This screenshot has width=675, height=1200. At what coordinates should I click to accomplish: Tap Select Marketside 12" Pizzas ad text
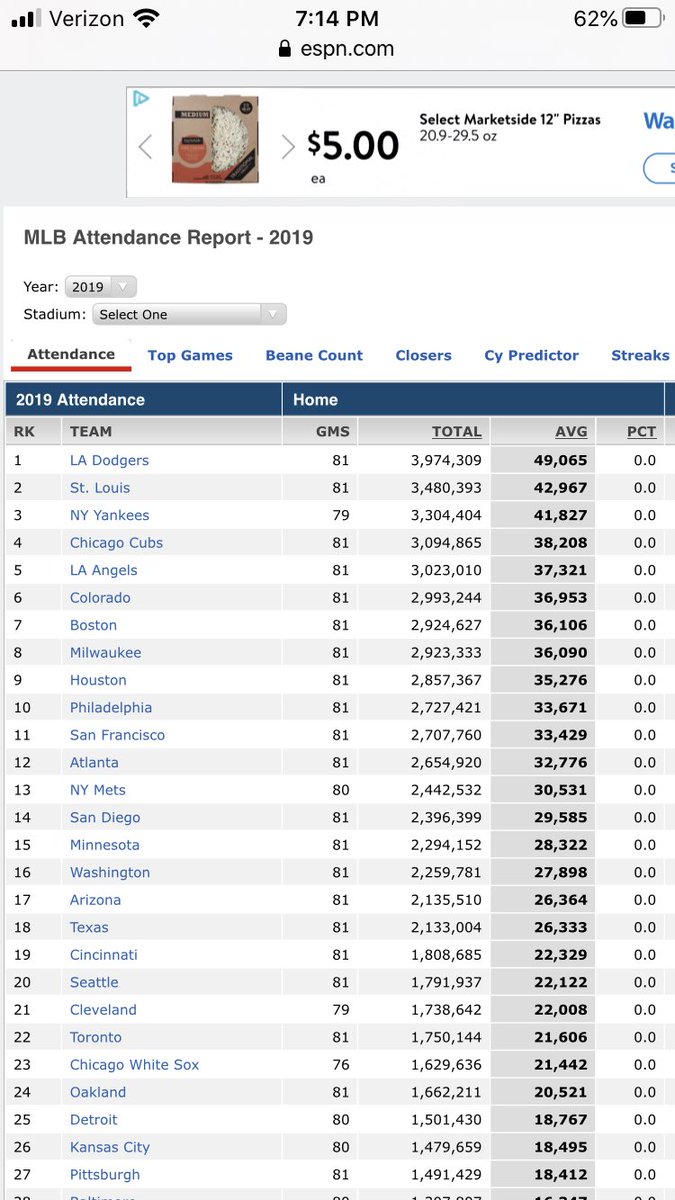click(x=510, y=119)
